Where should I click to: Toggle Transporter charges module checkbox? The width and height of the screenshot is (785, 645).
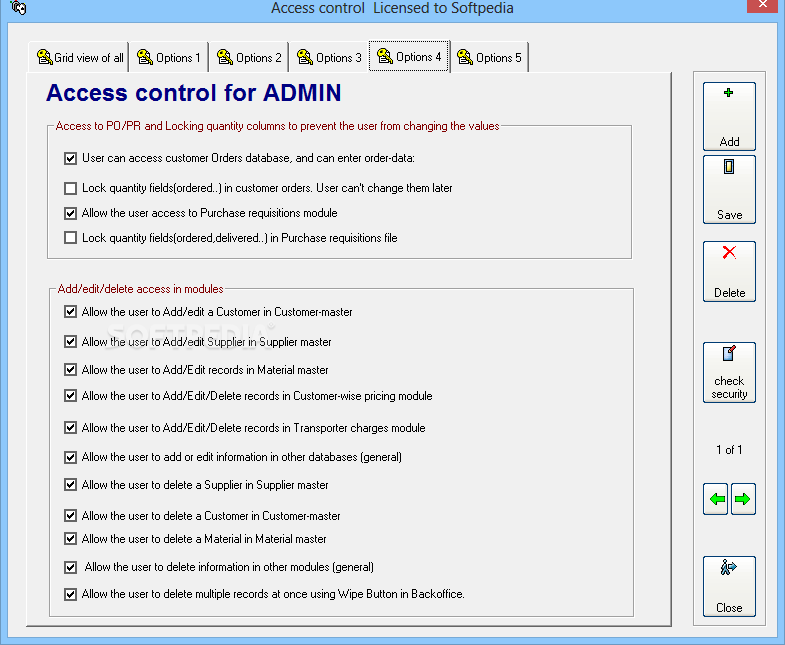71,428
